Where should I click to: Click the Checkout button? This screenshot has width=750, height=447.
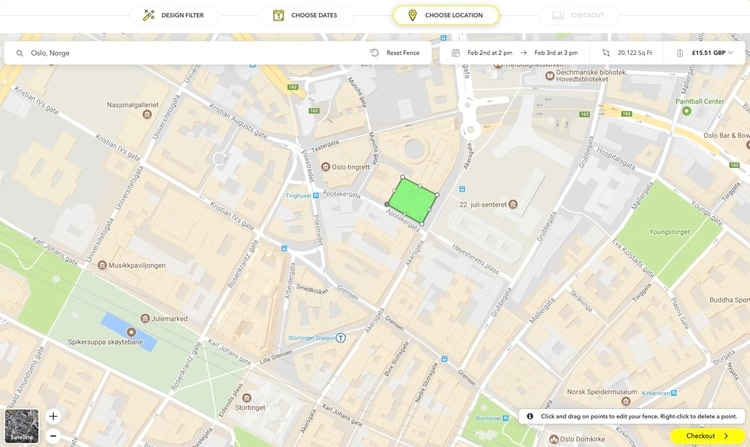click(x=707, y=436)
